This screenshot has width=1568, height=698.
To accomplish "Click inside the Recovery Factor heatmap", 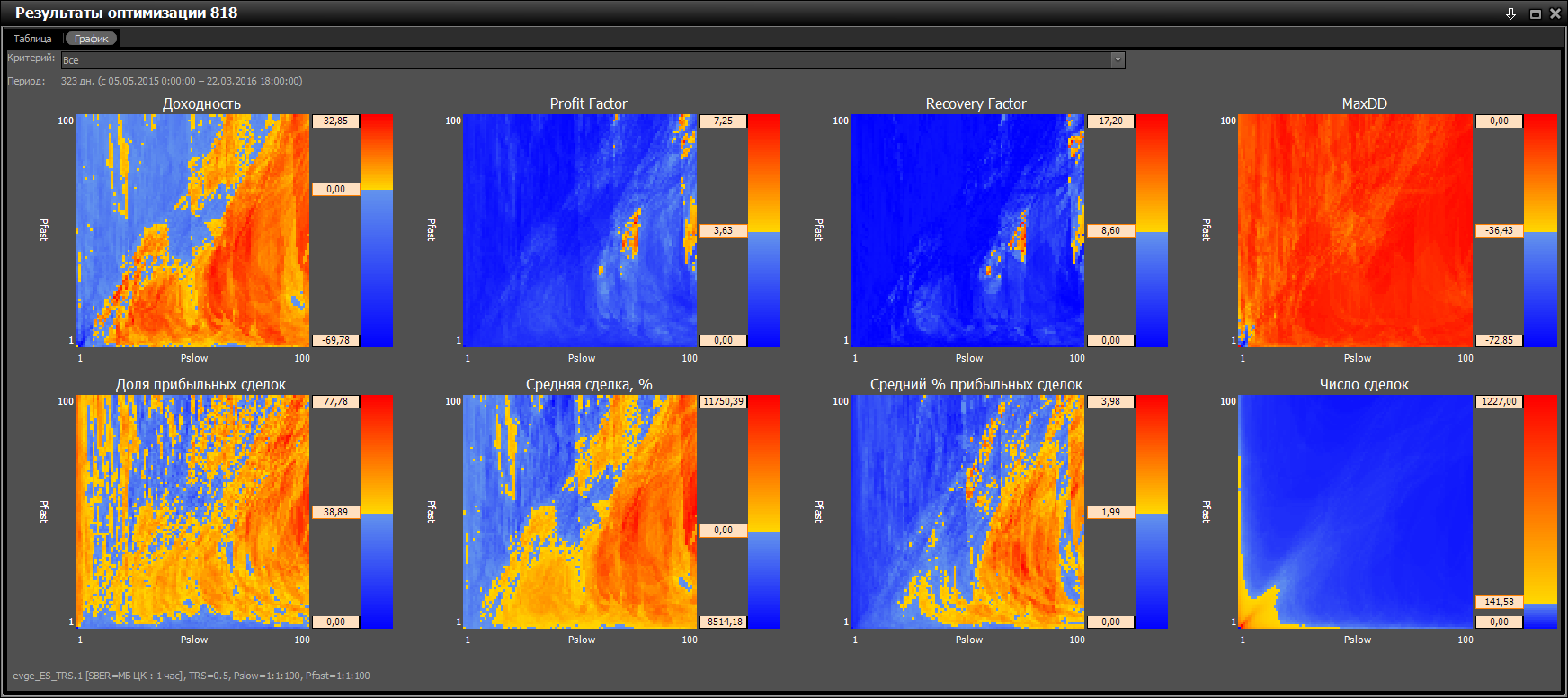I will [x=967, y=230].
